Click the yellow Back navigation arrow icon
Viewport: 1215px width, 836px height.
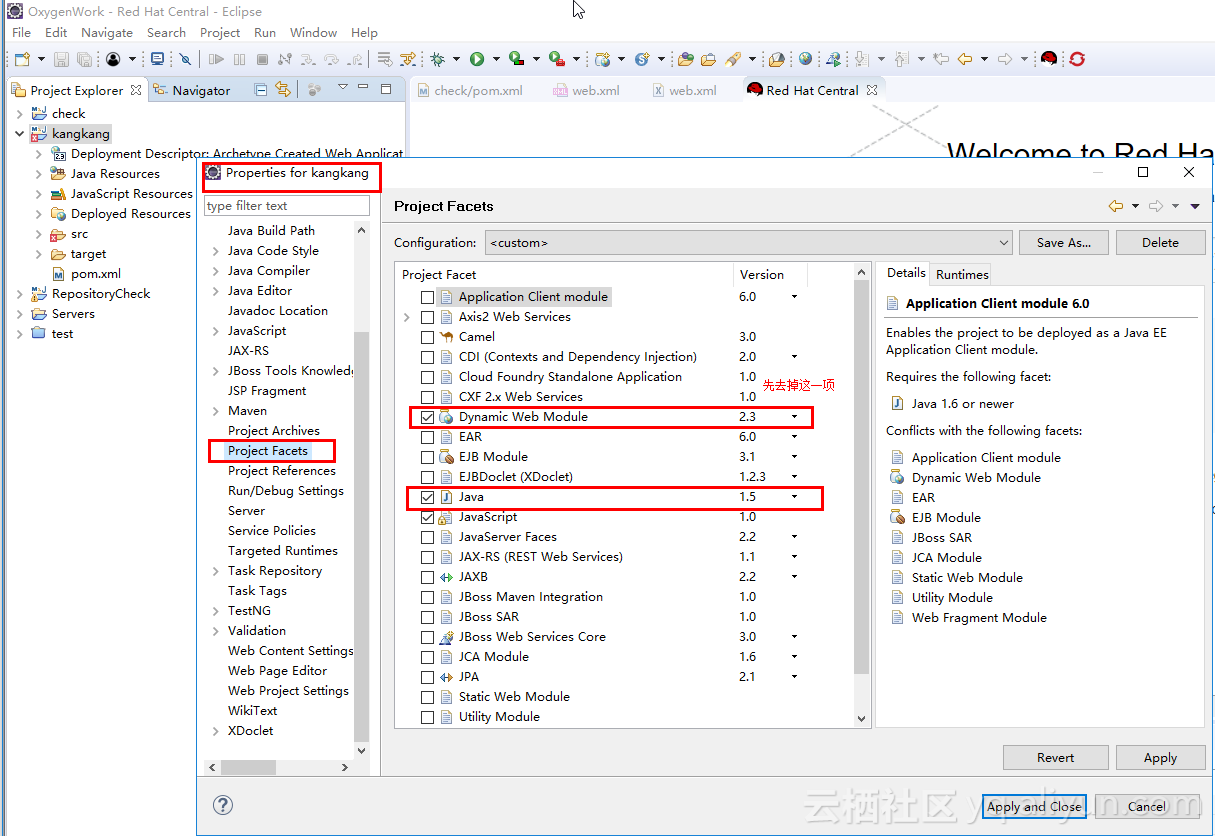(964, 59)
